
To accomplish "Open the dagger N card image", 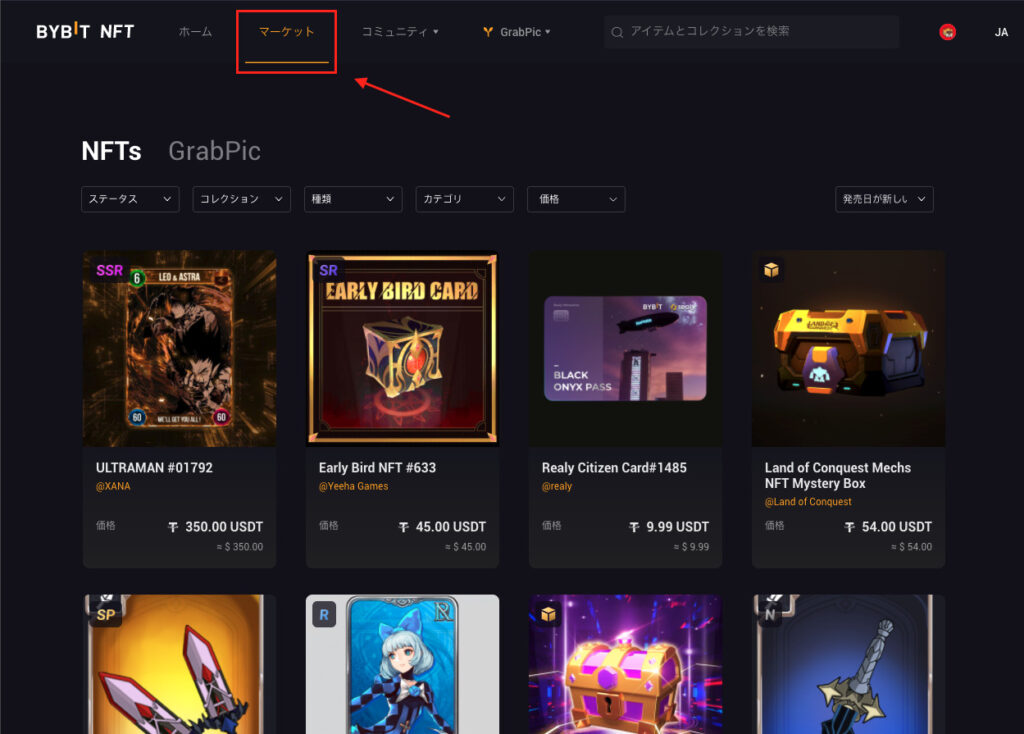I will (848, 664).
